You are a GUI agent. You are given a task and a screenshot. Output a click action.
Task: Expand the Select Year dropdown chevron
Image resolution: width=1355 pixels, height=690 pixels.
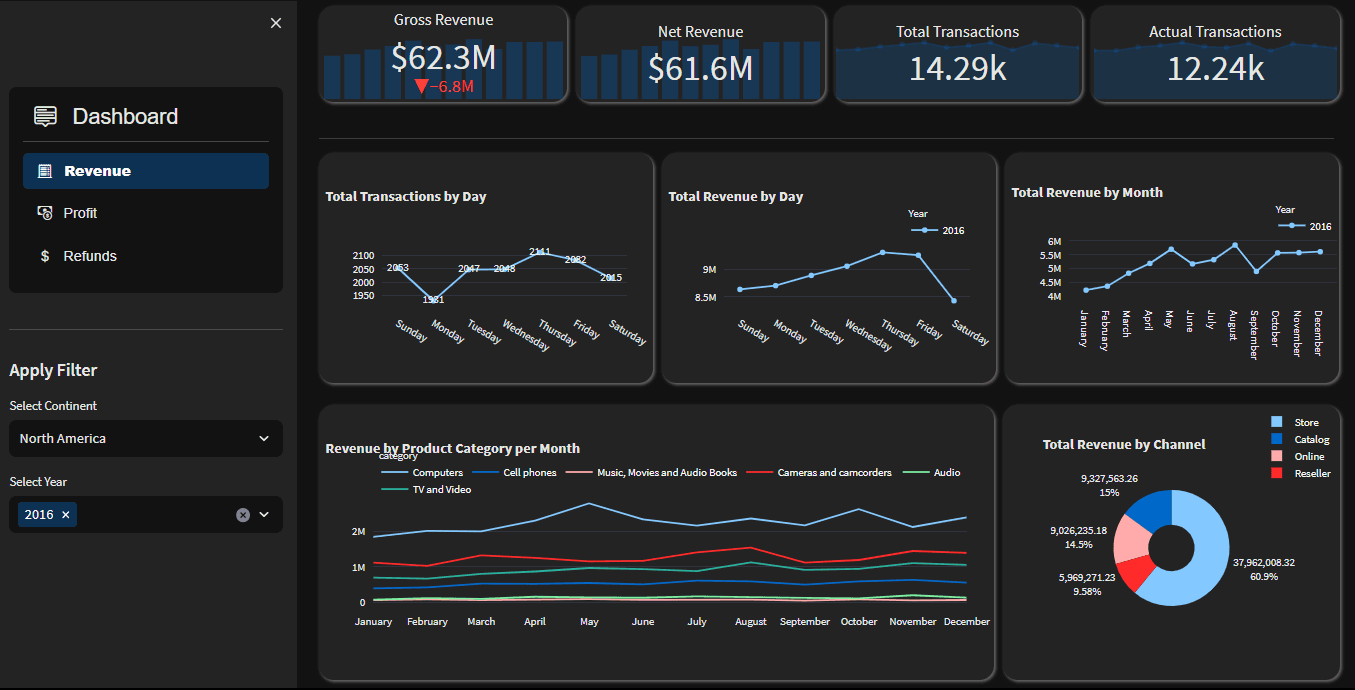click(x=263, y=514)
